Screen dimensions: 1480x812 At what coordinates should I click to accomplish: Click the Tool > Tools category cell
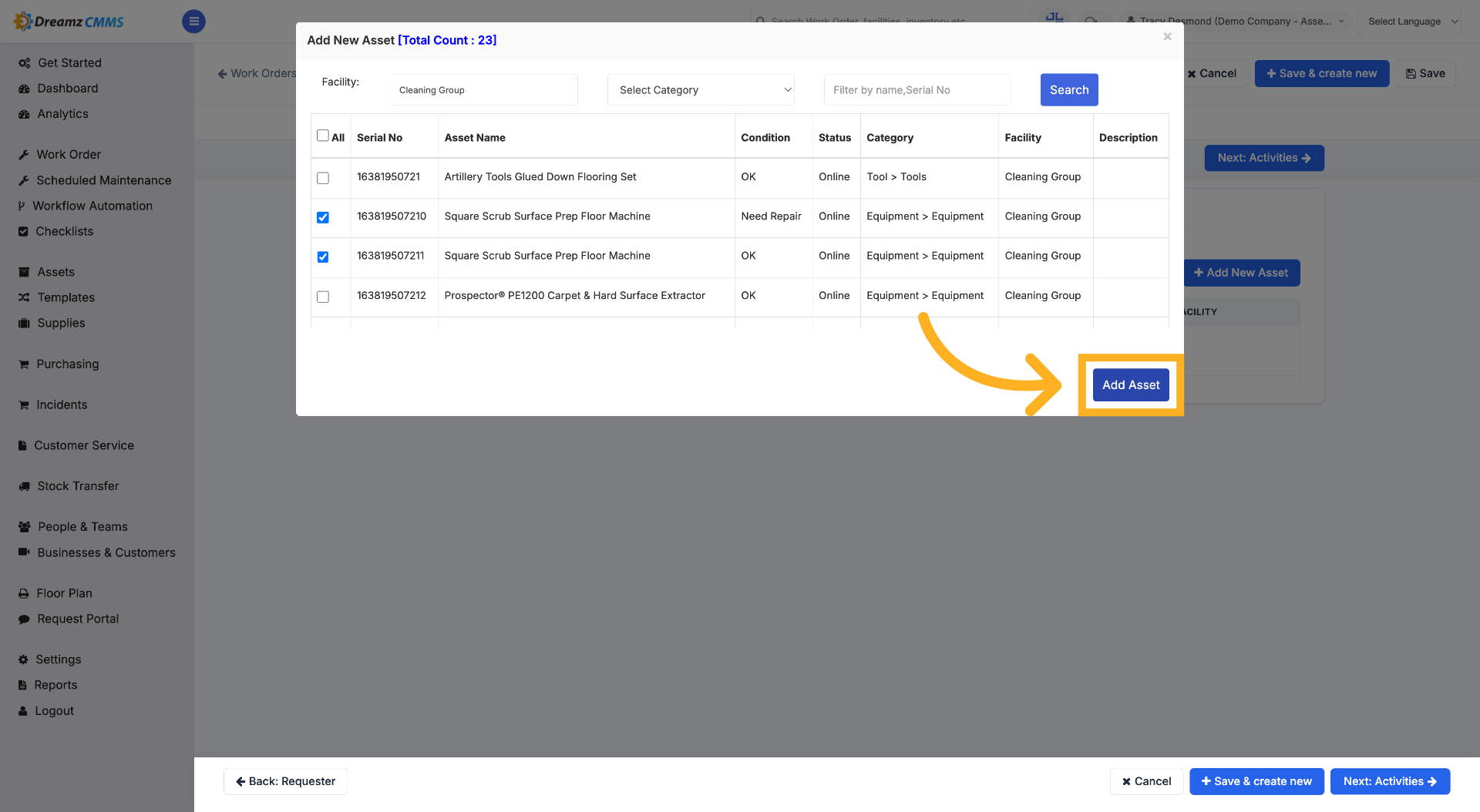tap(896, 177)
